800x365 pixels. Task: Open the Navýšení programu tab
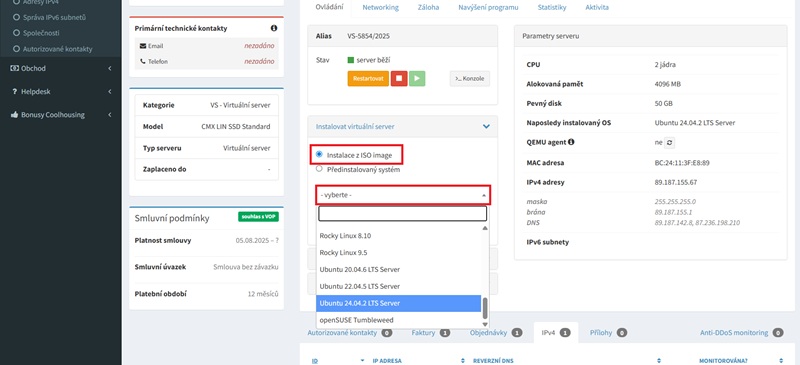point(488,8)
